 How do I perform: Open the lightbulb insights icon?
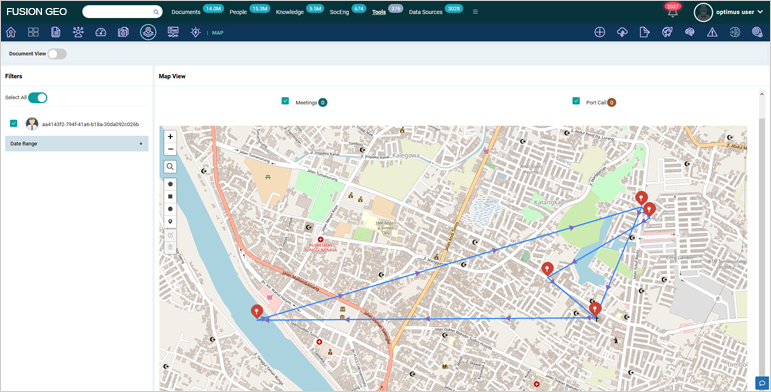pyautogui.click(x=196, y=32)
